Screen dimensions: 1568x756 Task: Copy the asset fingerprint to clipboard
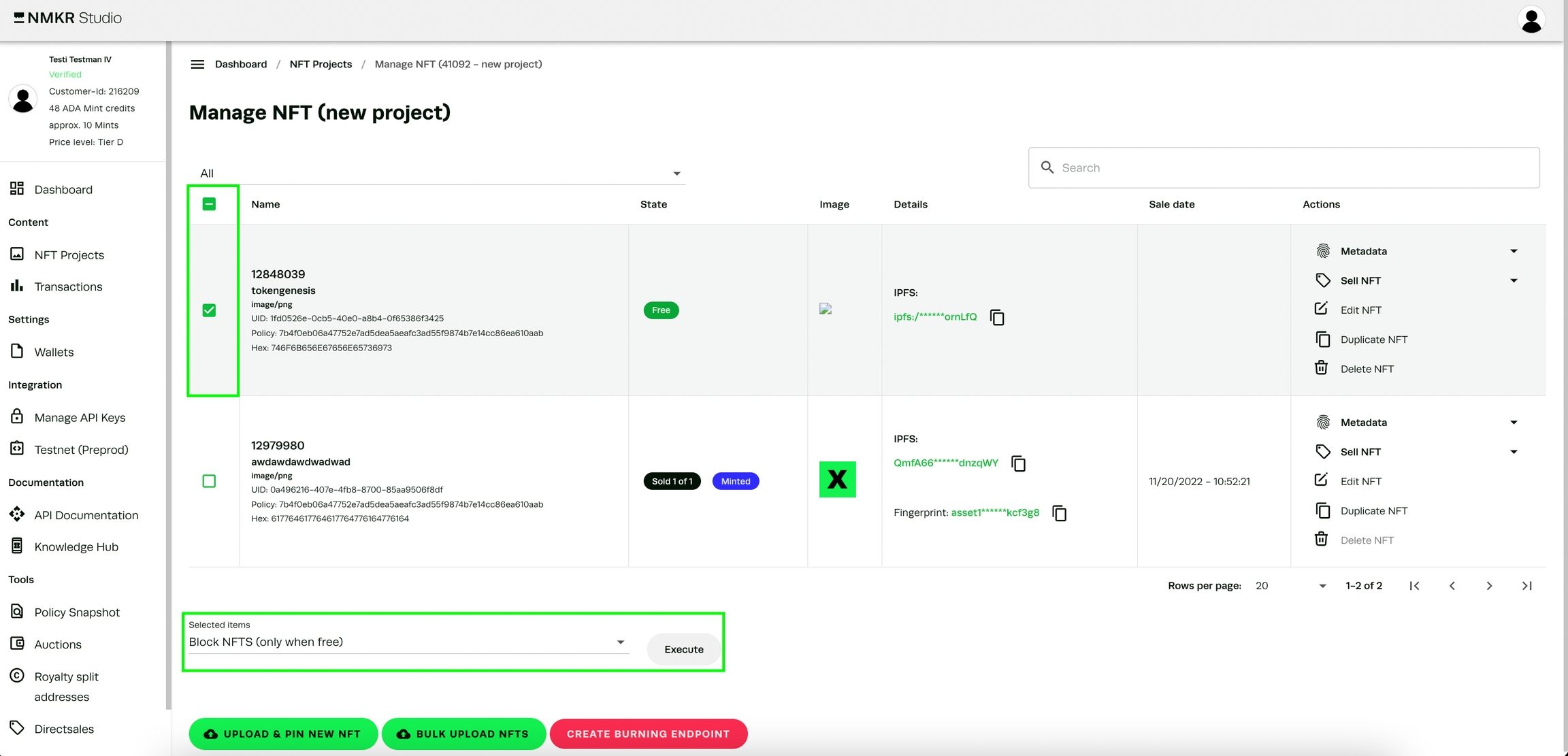tap(1059, 513)
